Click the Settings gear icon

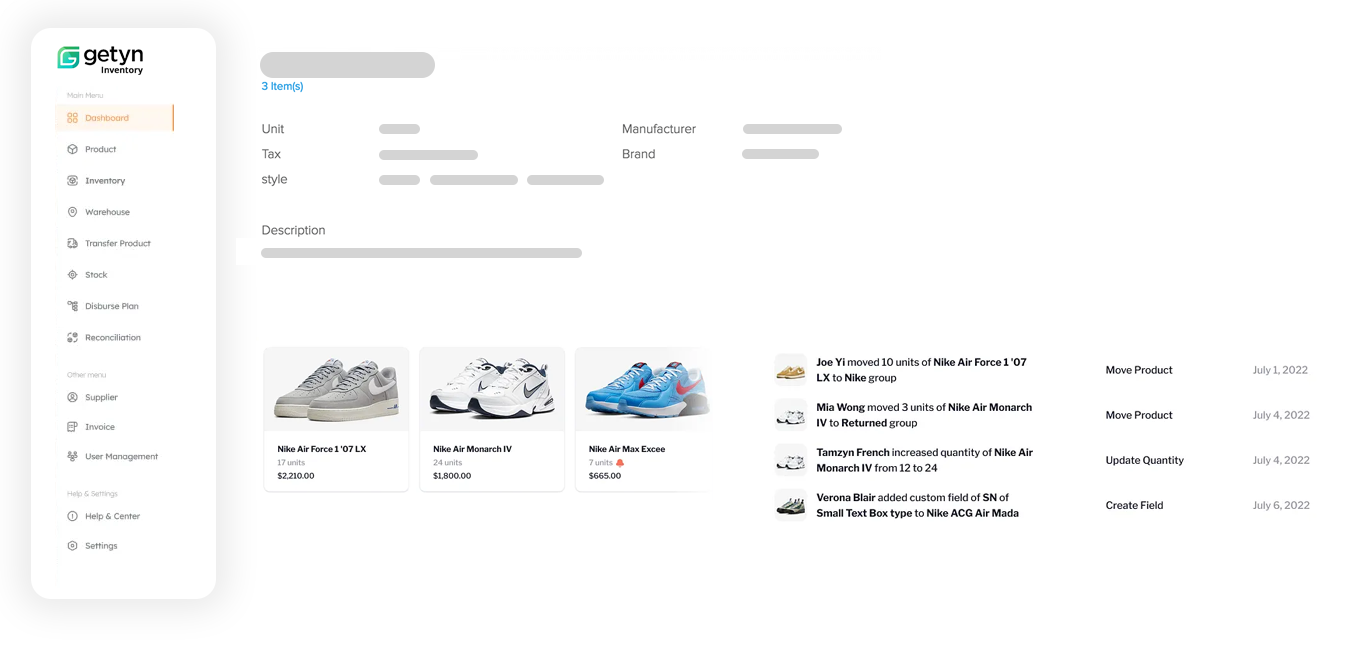[x=72, y=546]
